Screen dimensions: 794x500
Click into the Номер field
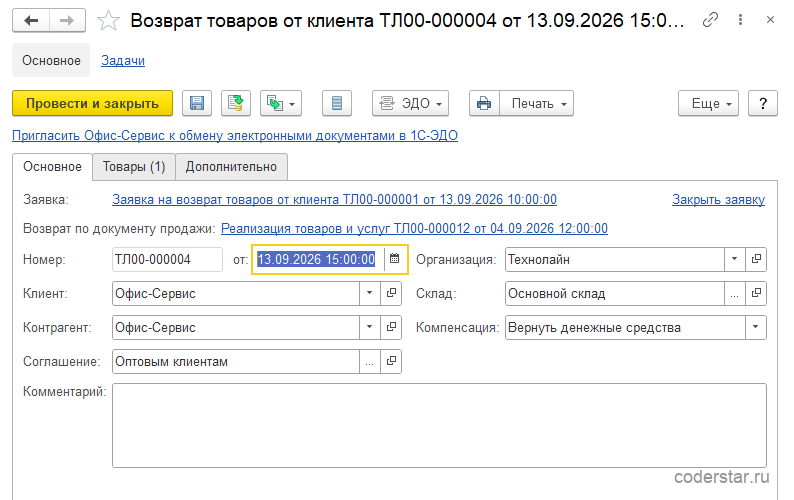coord(167,259)
